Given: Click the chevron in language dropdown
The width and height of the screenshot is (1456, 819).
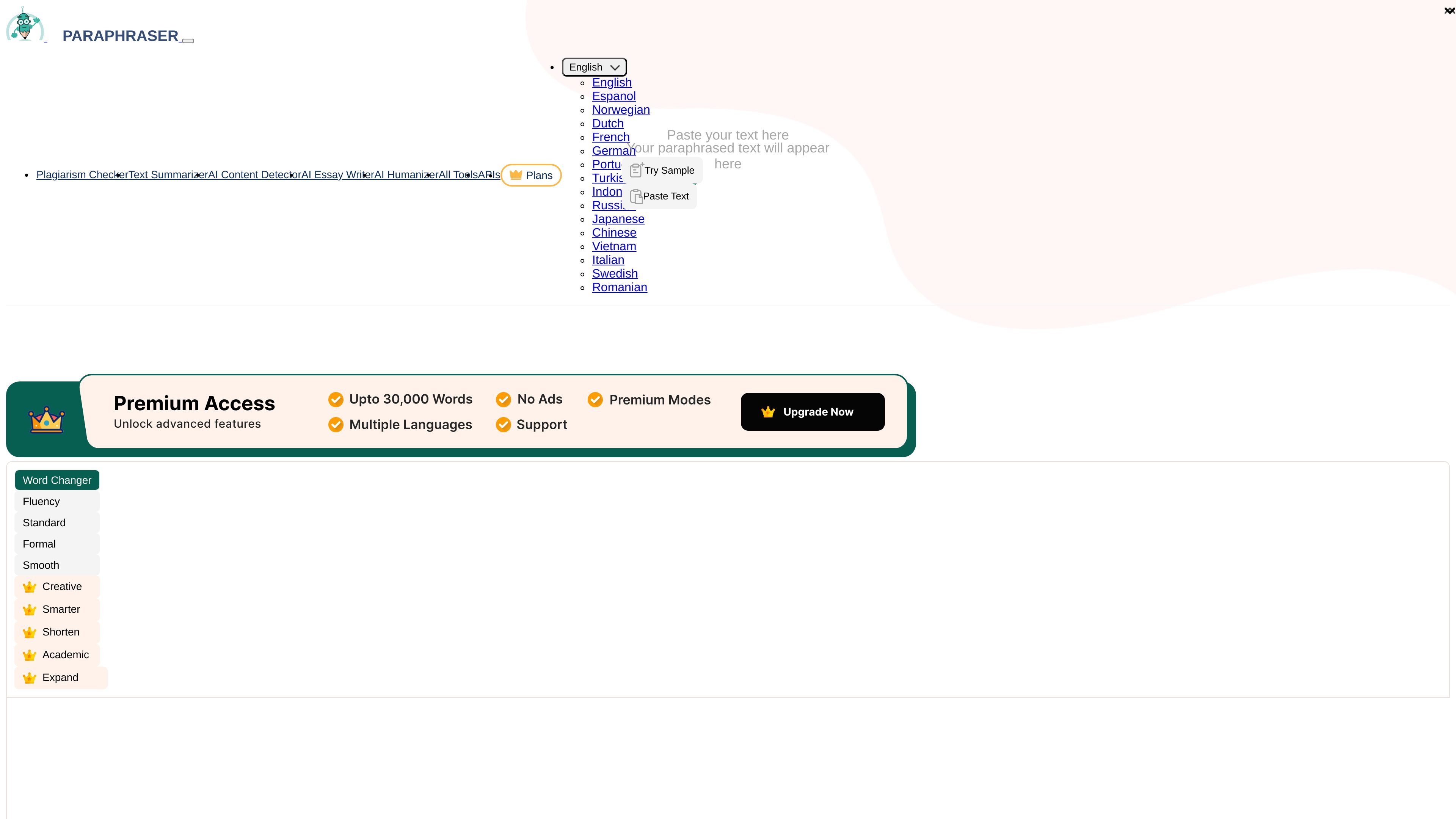Looking at the screenshot, I should (615, 68).
